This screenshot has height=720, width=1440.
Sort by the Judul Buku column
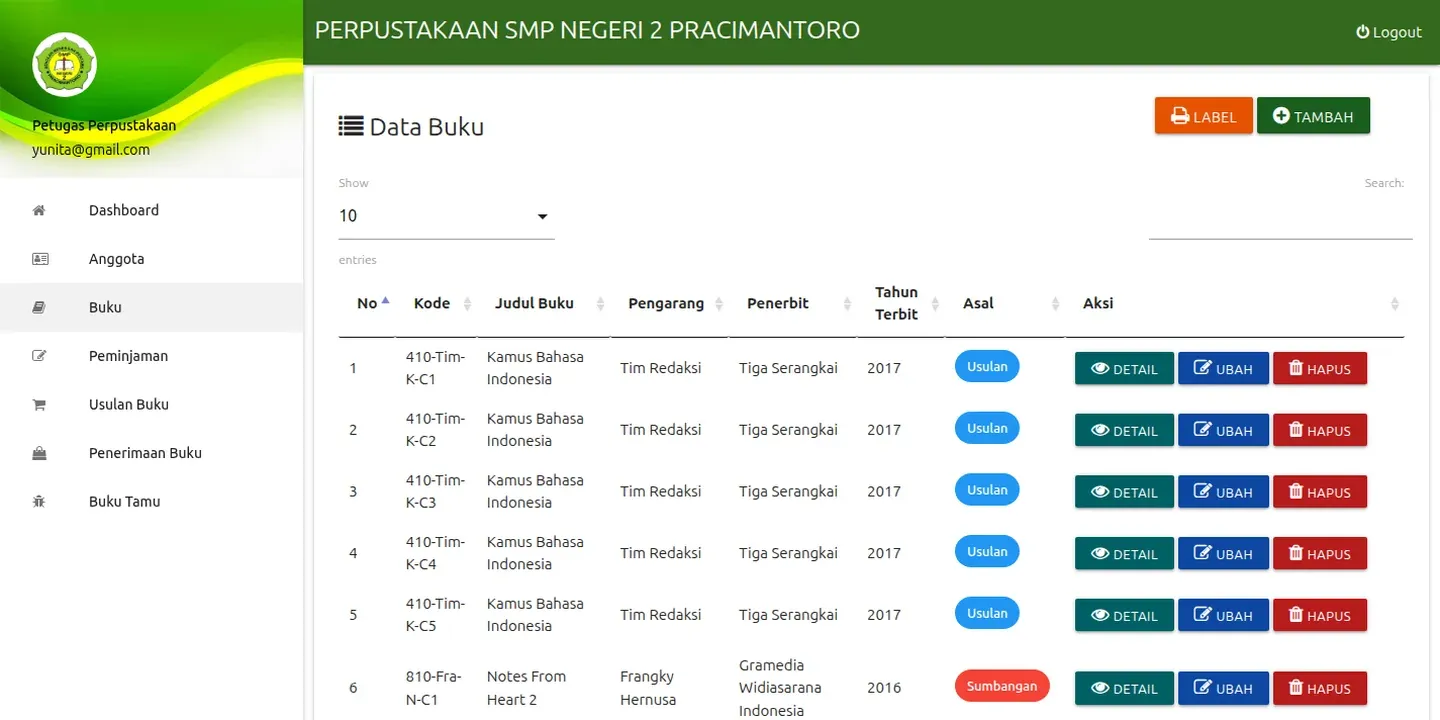[543, 303]
